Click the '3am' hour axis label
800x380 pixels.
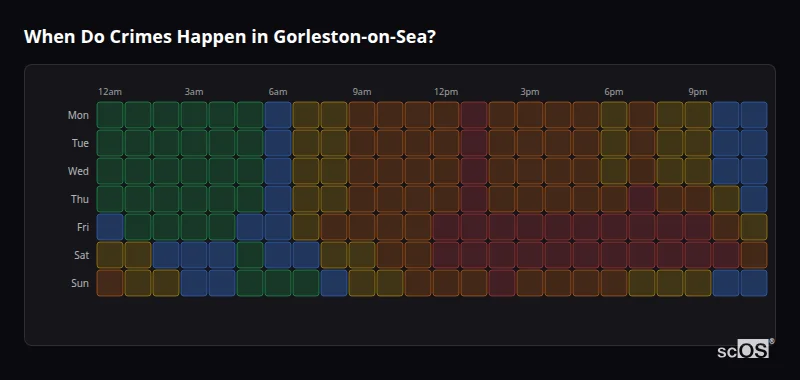[194, 92]
